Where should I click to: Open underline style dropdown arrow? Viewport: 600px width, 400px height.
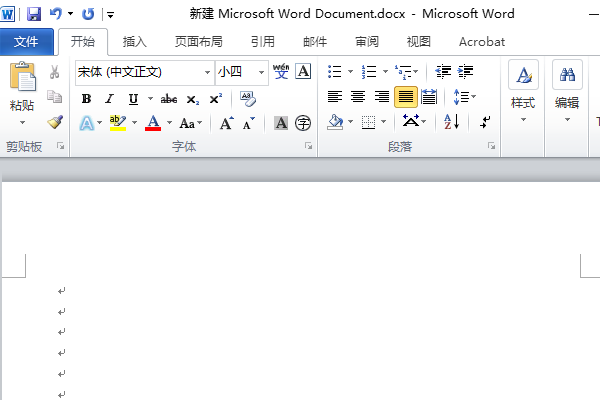pos(150,99)
